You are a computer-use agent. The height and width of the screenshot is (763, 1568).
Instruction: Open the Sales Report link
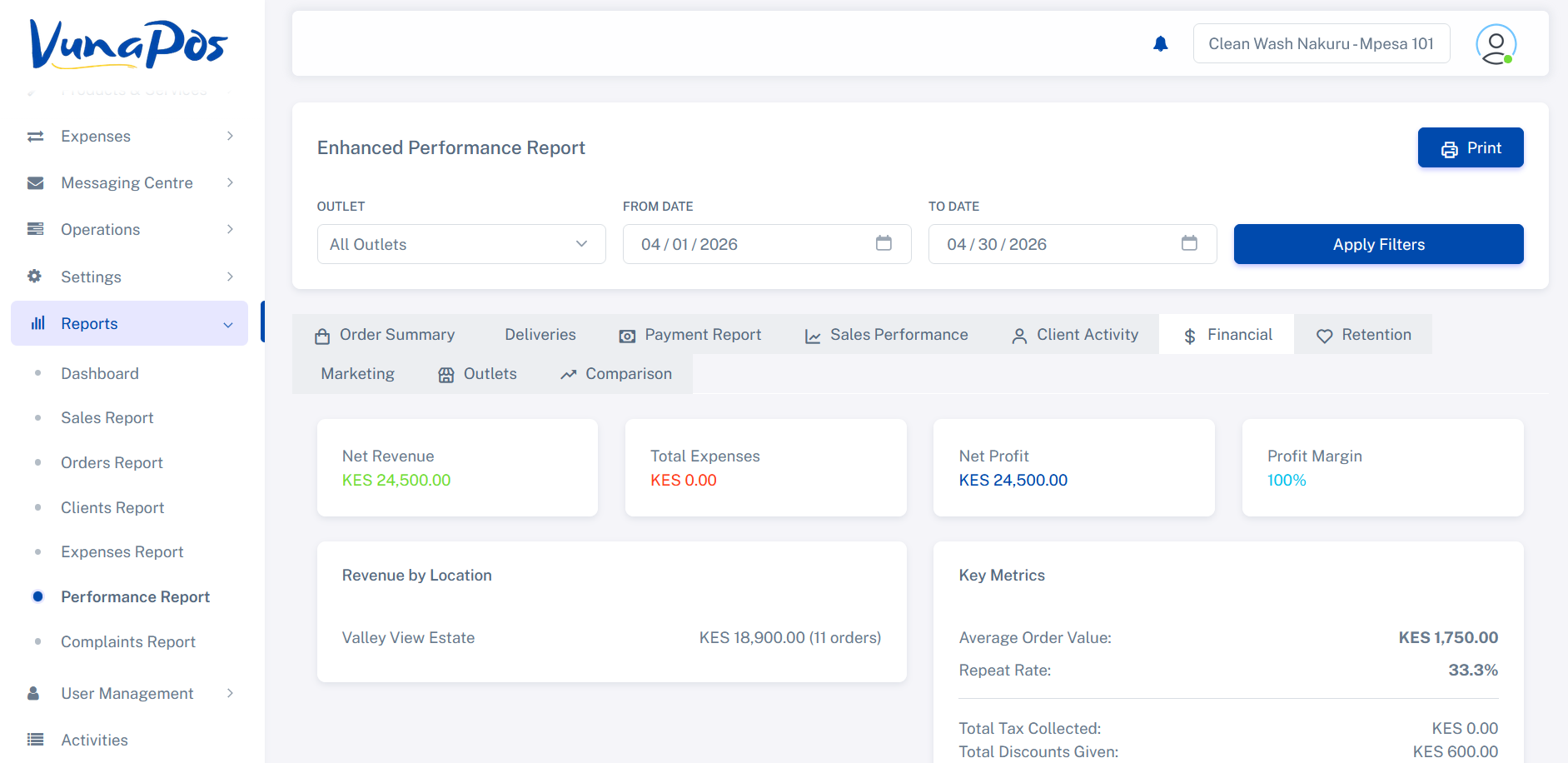107,418
